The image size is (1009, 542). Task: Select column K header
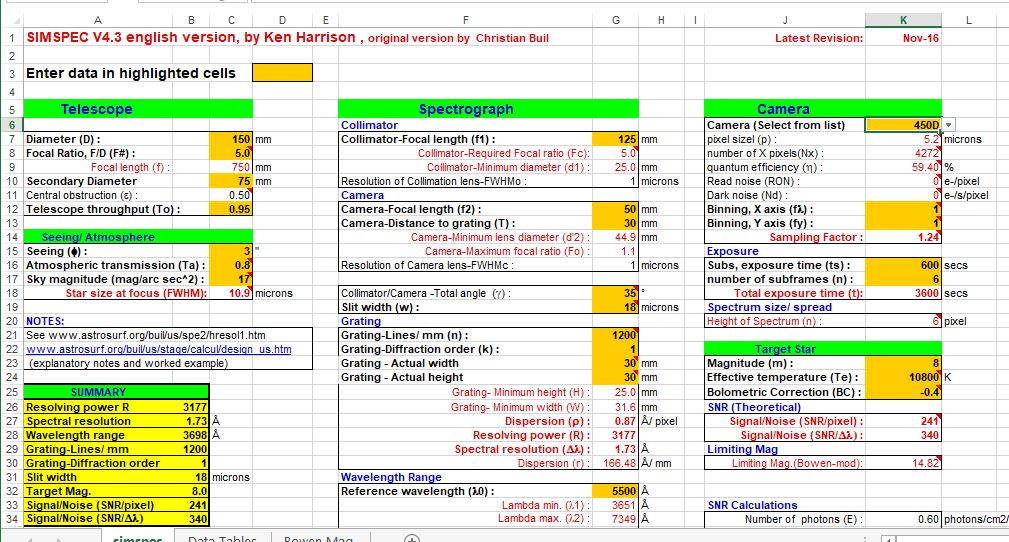[903, 20]
